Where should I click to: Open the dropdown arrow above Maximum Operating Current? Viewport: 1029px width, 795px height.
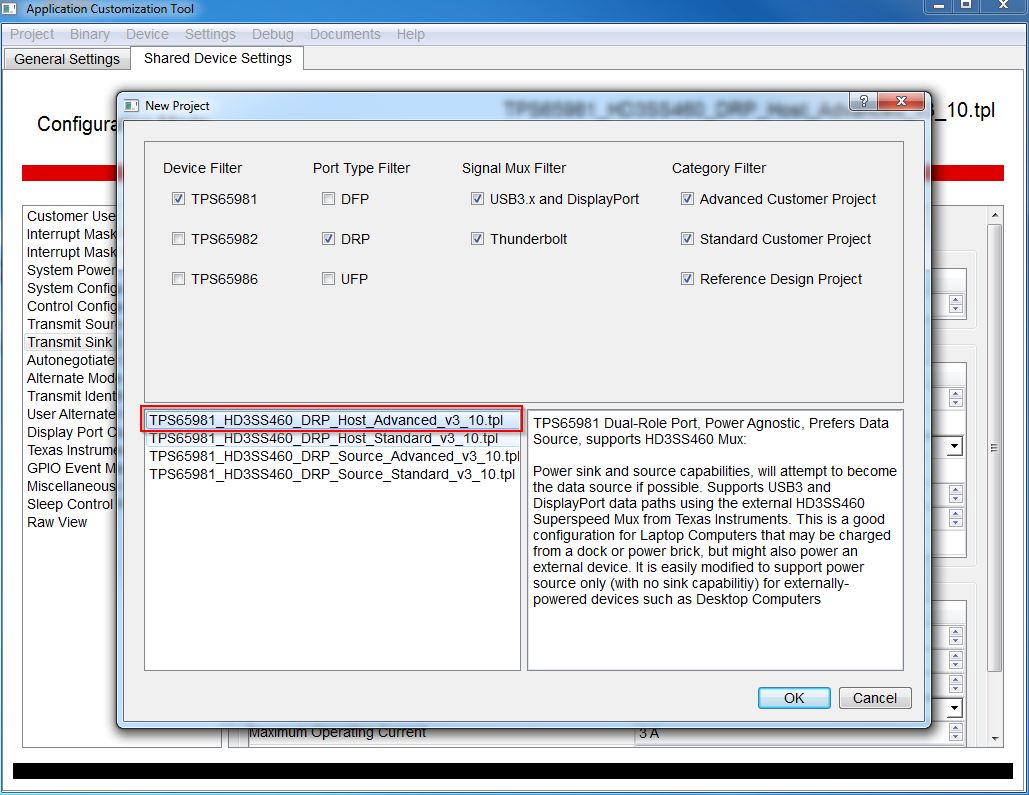955,708
